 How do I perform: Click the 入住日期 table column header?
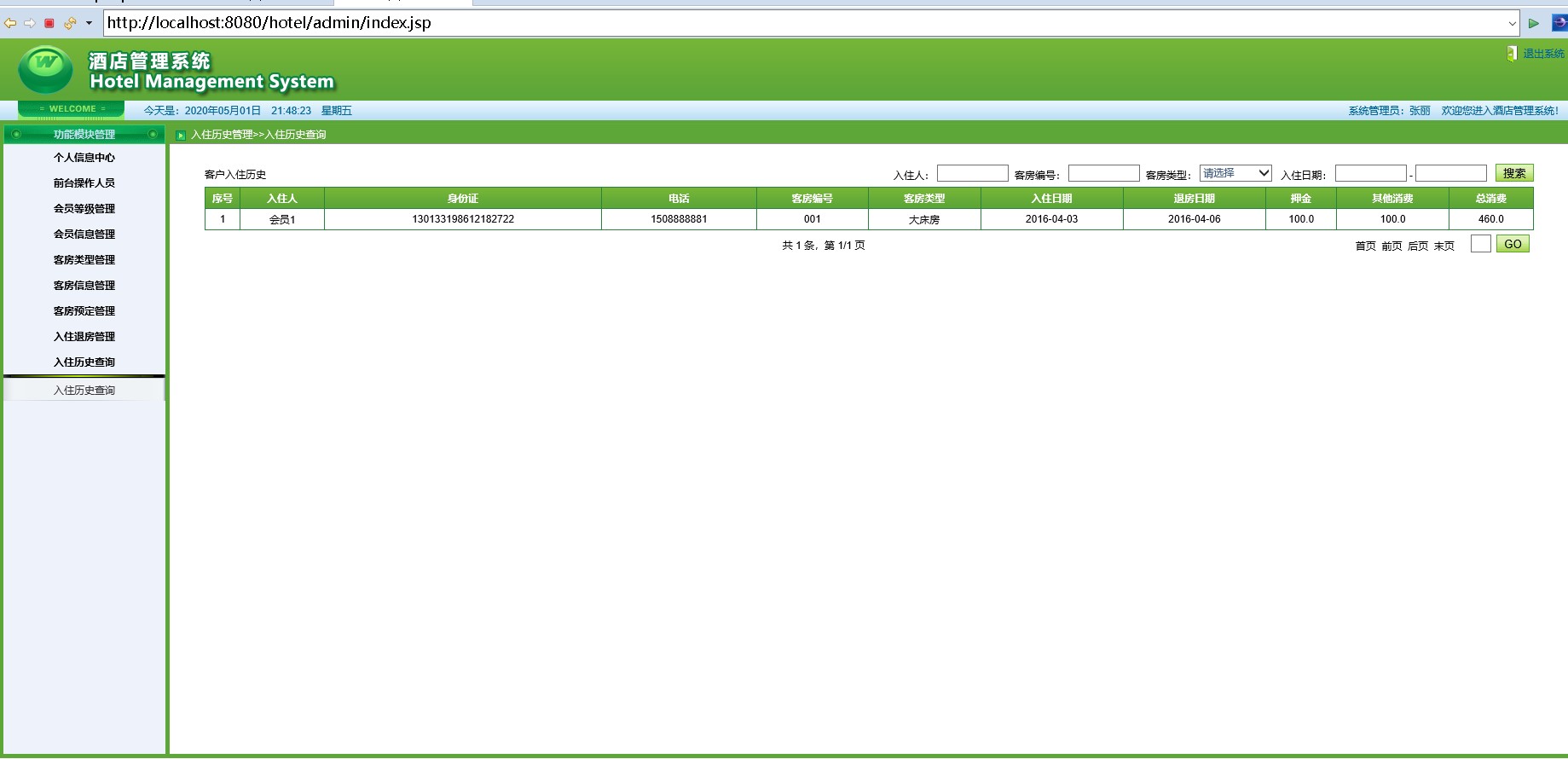click(1052, 199)
